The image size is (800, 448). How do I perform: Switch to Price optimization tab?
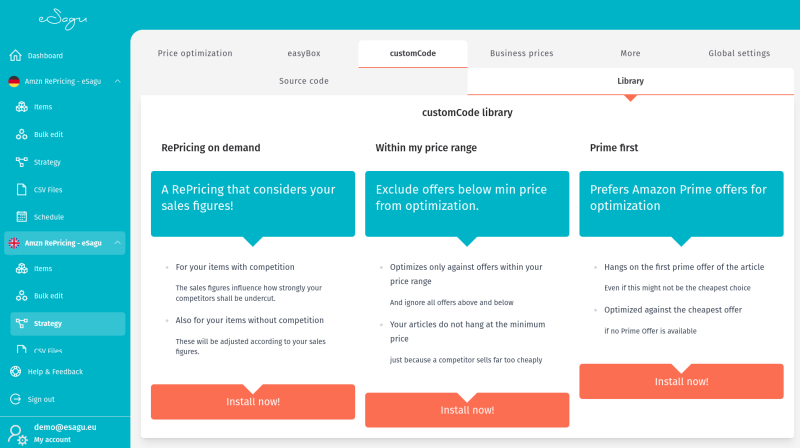[x=195, y=53]
